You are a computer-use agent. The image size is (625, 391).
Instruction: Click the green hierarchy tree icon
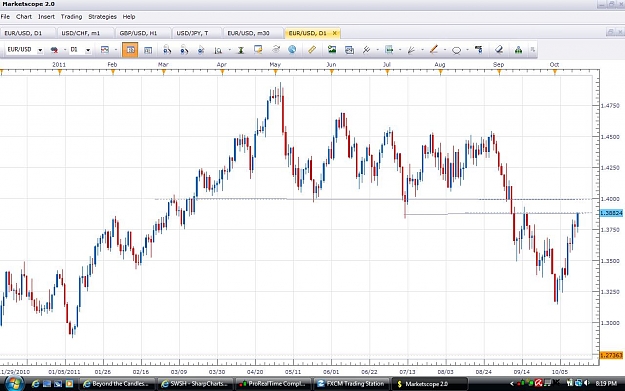point(518,50)
